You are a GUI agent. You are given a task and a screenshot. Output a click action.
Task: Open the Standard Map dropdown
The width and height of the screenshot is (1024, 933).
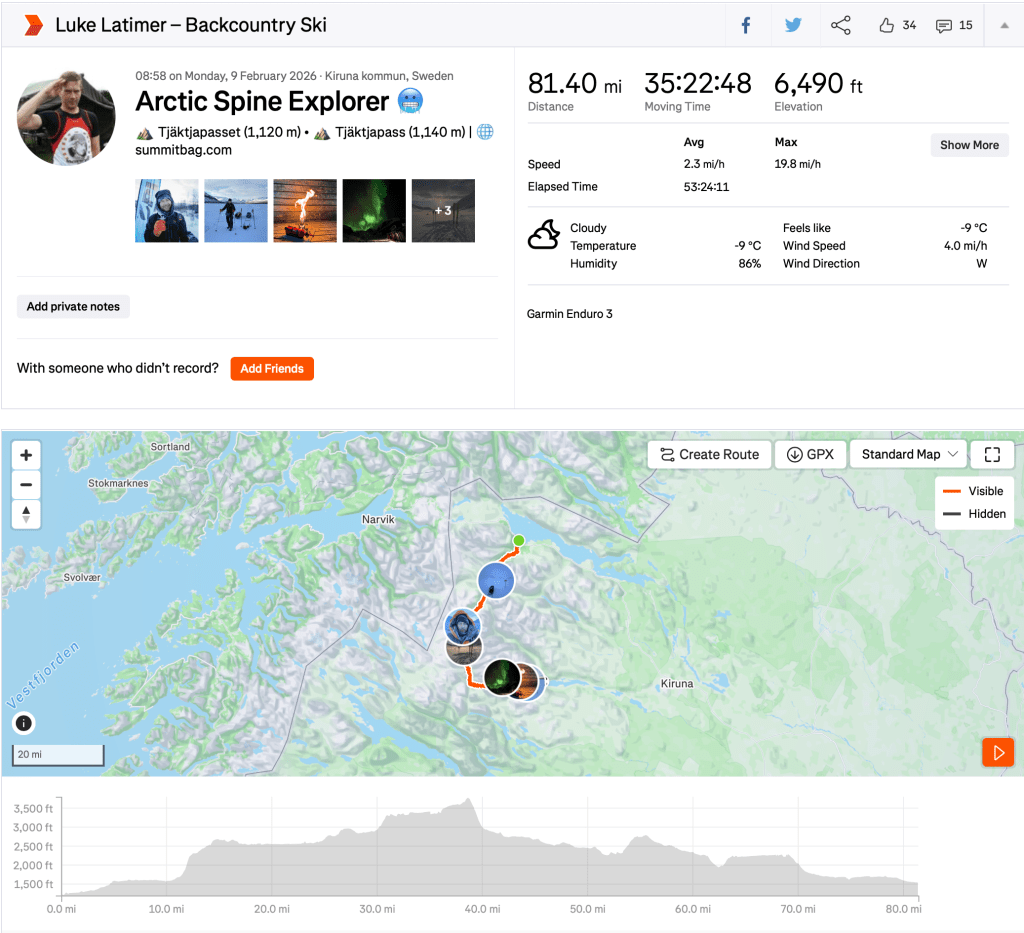click(909, 454)
